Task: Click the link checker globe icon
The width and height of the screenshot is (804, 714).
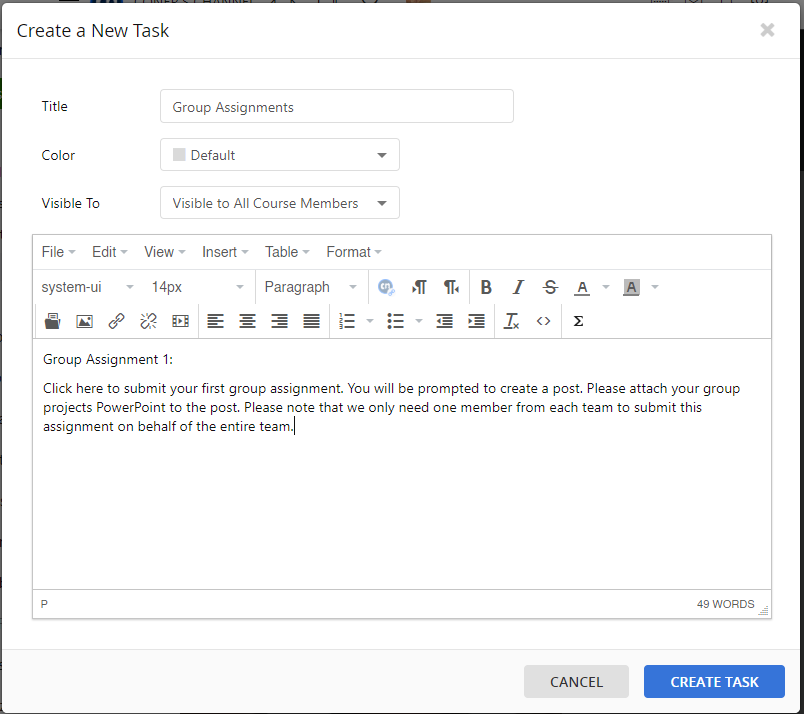Action: point(386,287)
